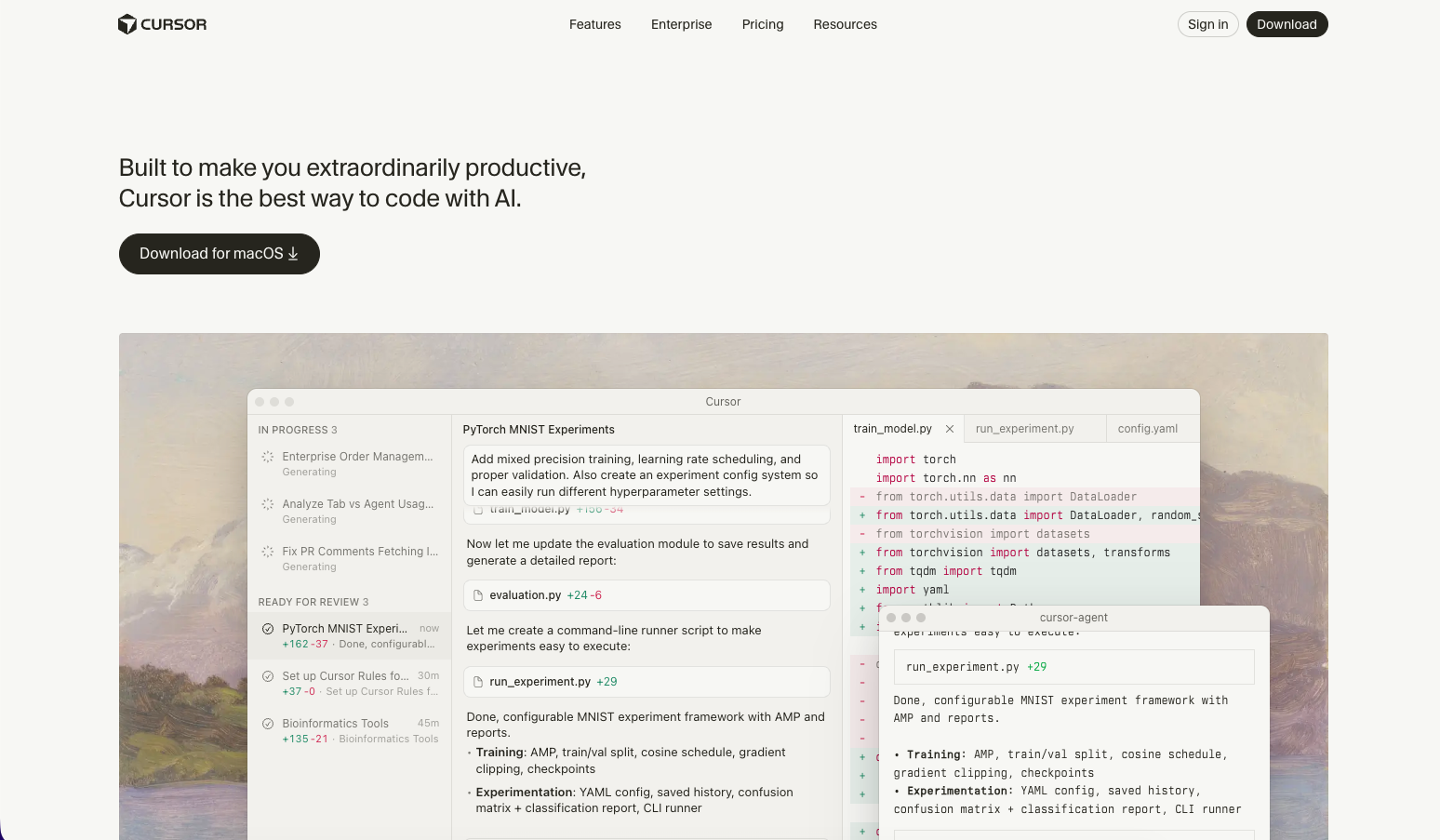Click the checkmark icon beside PyTorch MNIST Experiments

[268, 629]
